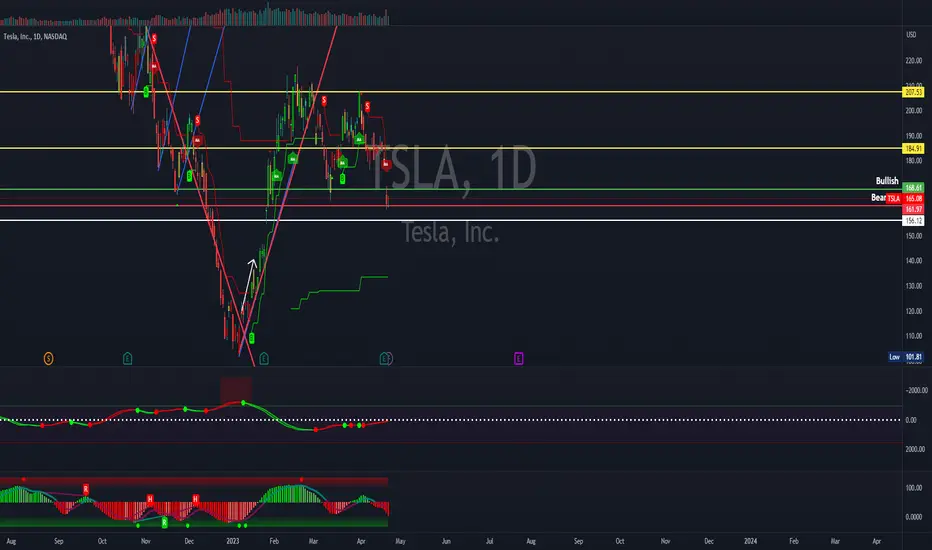932x550 pixels.
Task: Click the red S sell marker in April
Action: 367,106
